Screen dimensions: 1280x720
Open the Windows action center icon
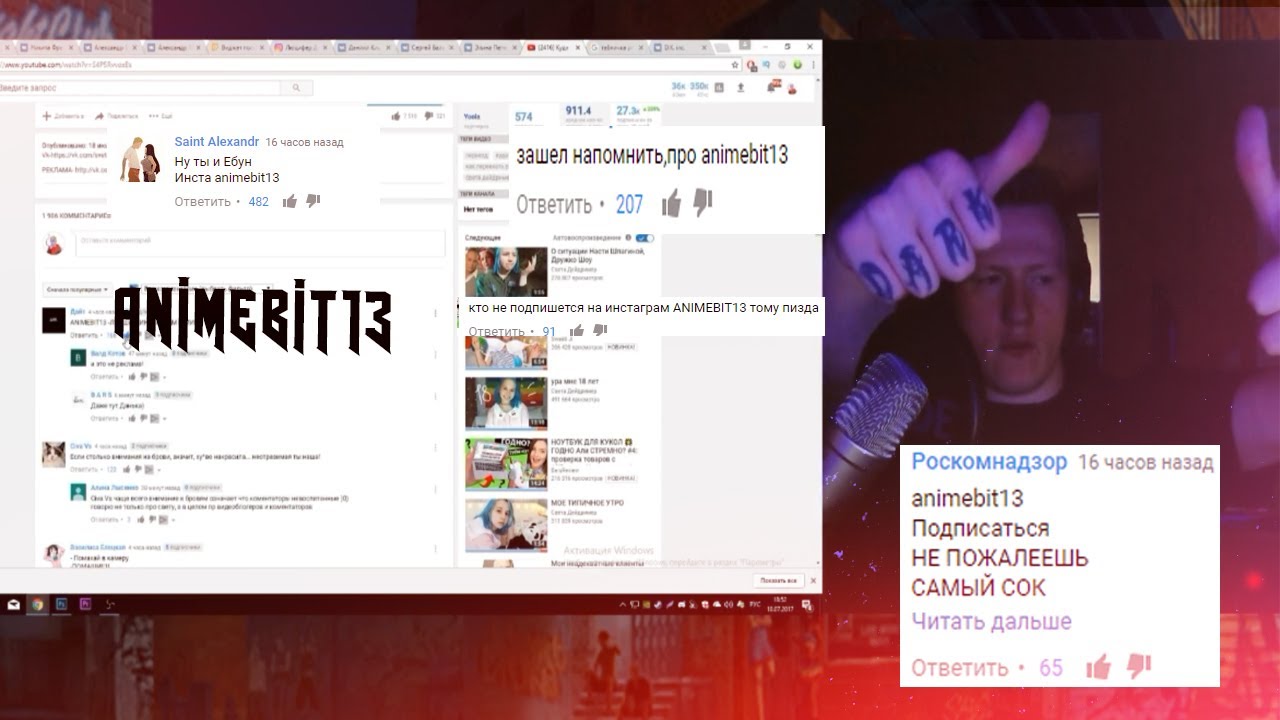click(x=806, y=604)
